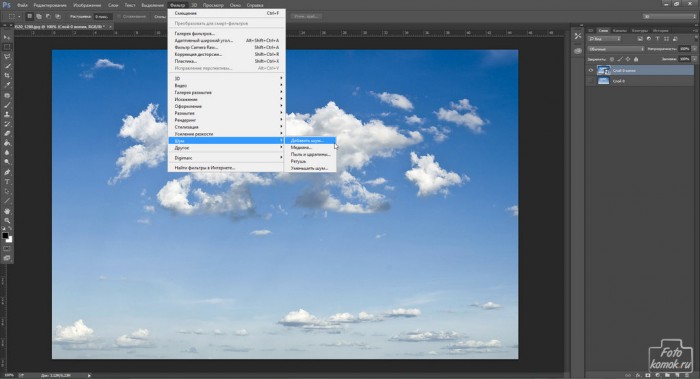Click the layer opacity value field
This screenshot has width=700, height=379.
click(684, 49)
